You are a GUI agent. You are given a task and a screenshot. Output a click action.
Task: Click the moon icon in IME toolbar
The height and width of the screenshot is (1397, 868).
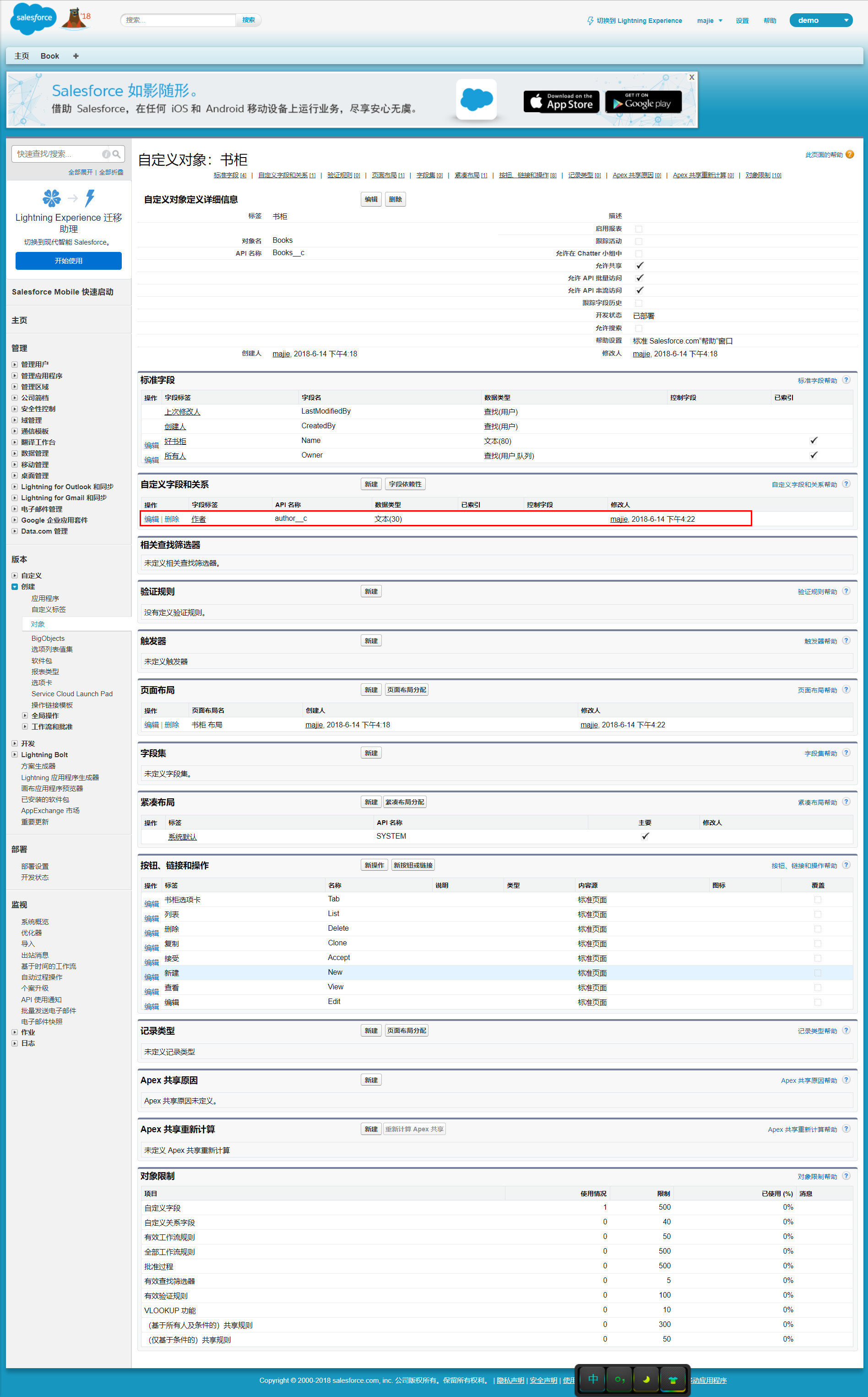pyautogui.click(x=646, y=1379)
